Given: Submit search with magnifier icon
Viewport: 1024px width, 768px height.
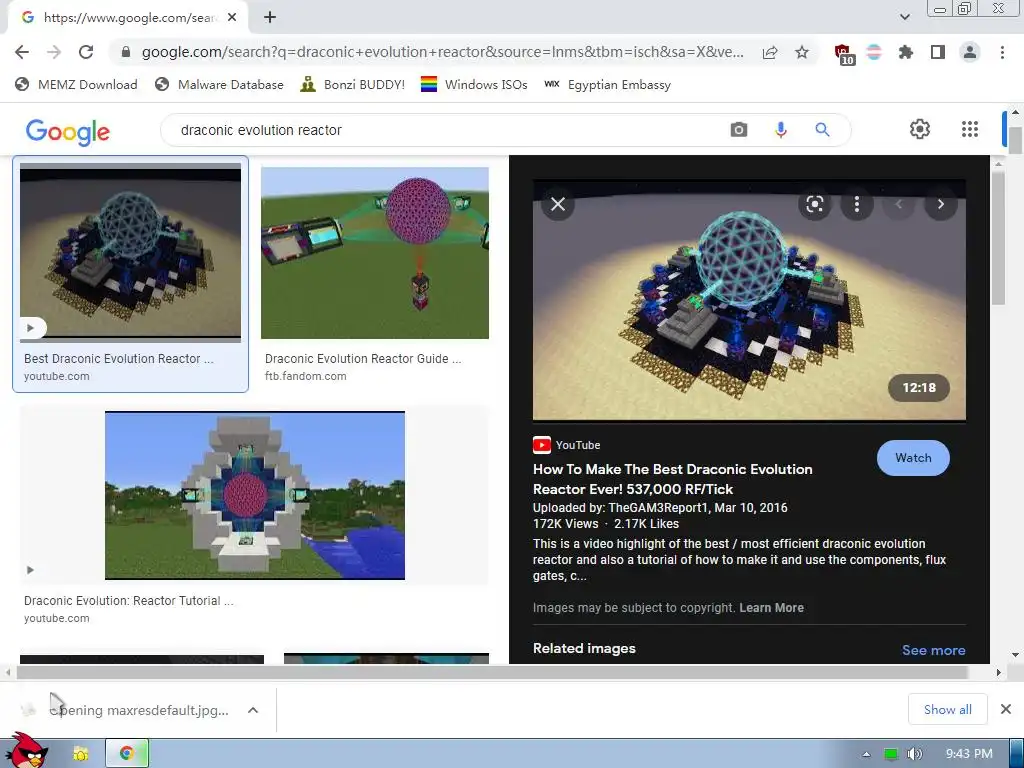Looking at the screenshot, I should click(822, 129).
